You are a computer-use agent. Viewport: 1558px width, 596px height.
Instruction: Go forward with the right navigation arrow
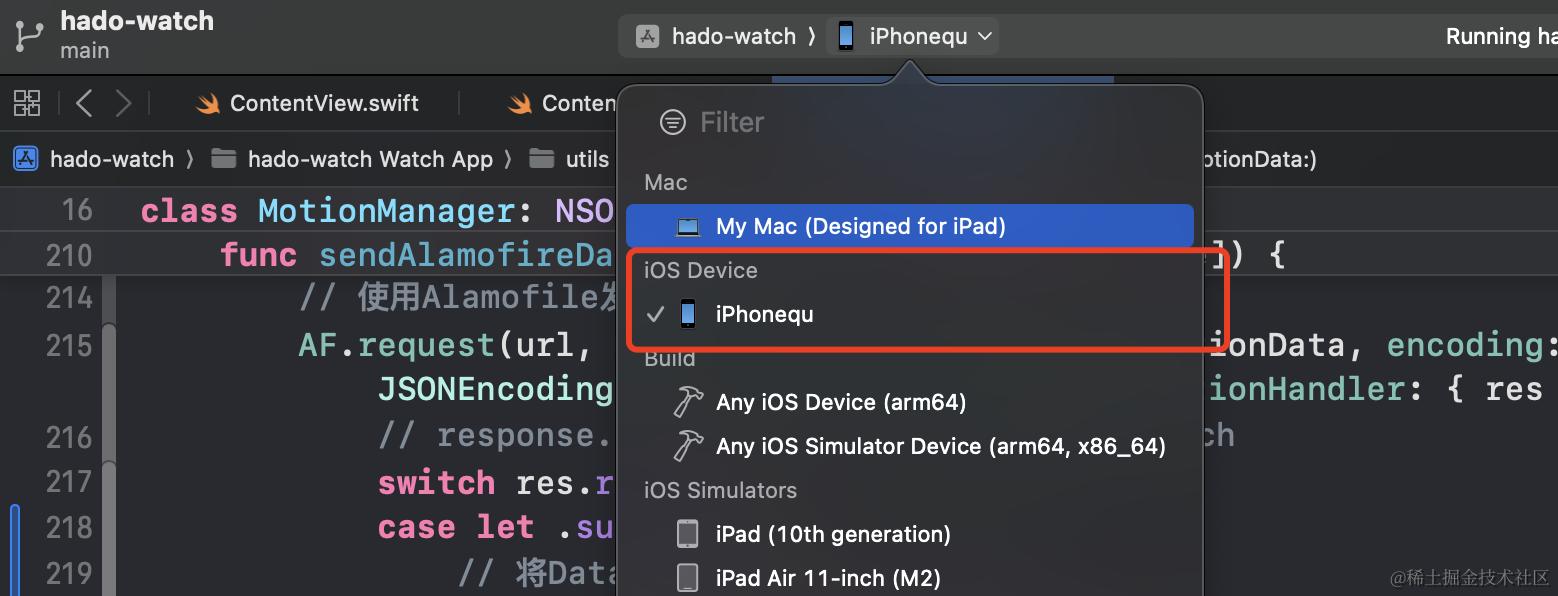click(123, 103)
